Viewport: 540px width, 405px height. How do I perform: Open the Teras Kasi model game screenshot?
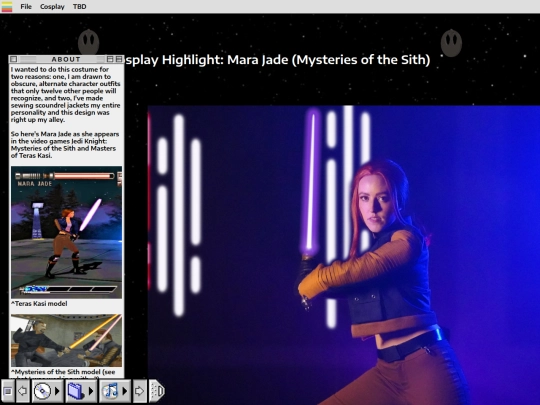coord(66,232)
